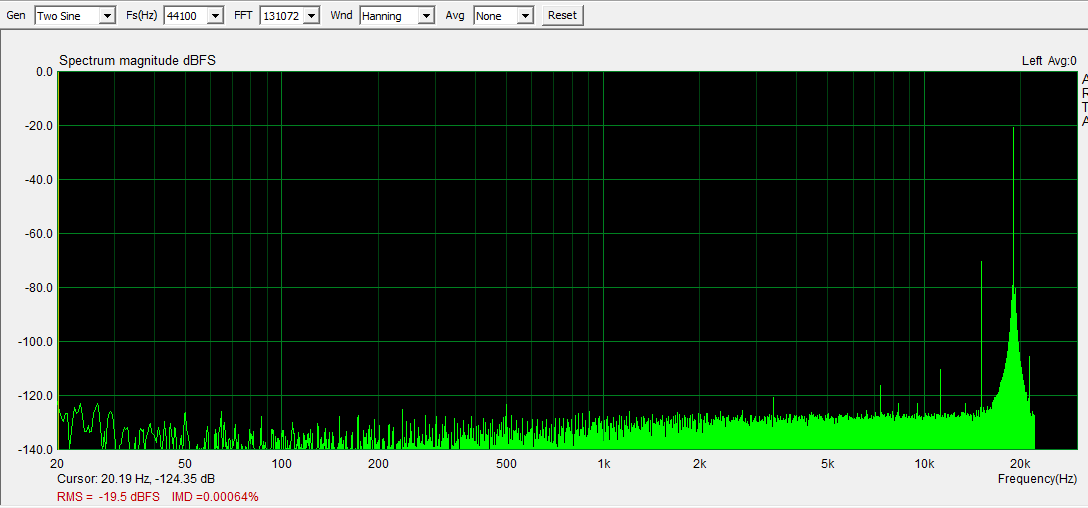
Task: Click the '500' frequency axis label
Action: pos(507,464)
